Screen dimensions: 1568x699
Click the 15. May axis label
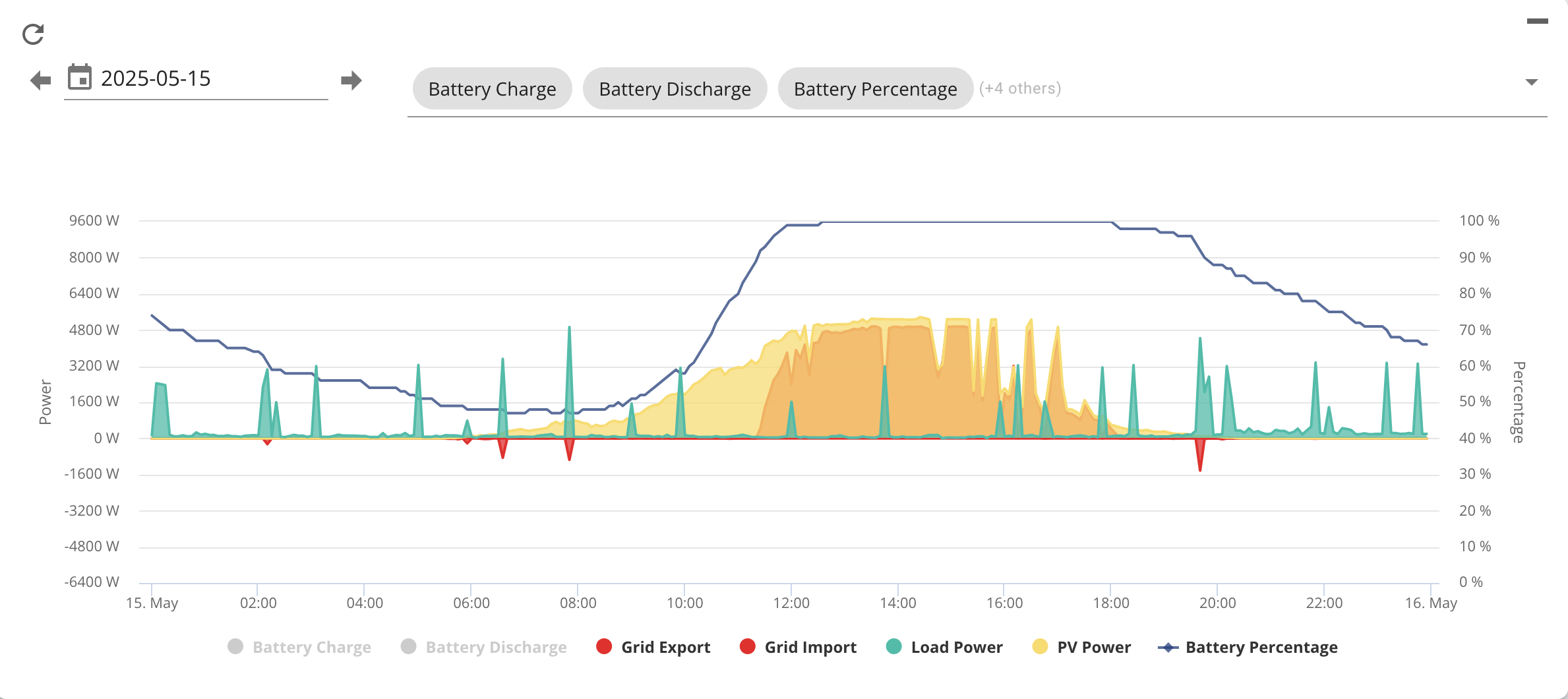pyautogui.click(x=152, y=603)
